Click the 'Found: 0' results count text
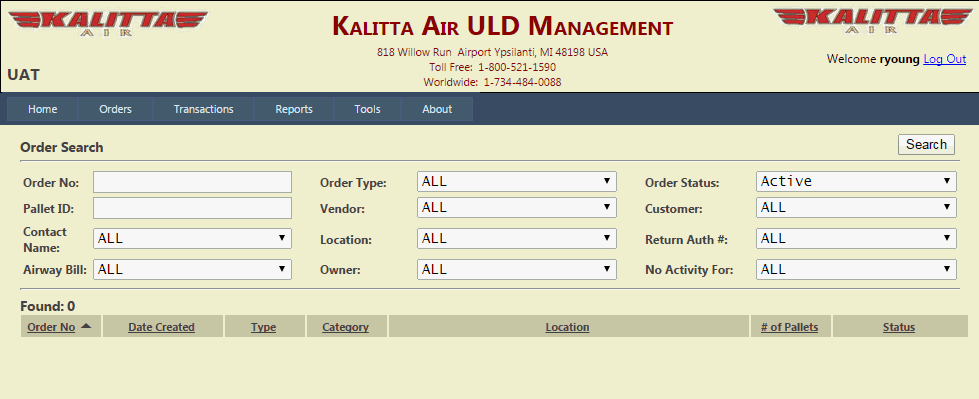 click(47, 307)
